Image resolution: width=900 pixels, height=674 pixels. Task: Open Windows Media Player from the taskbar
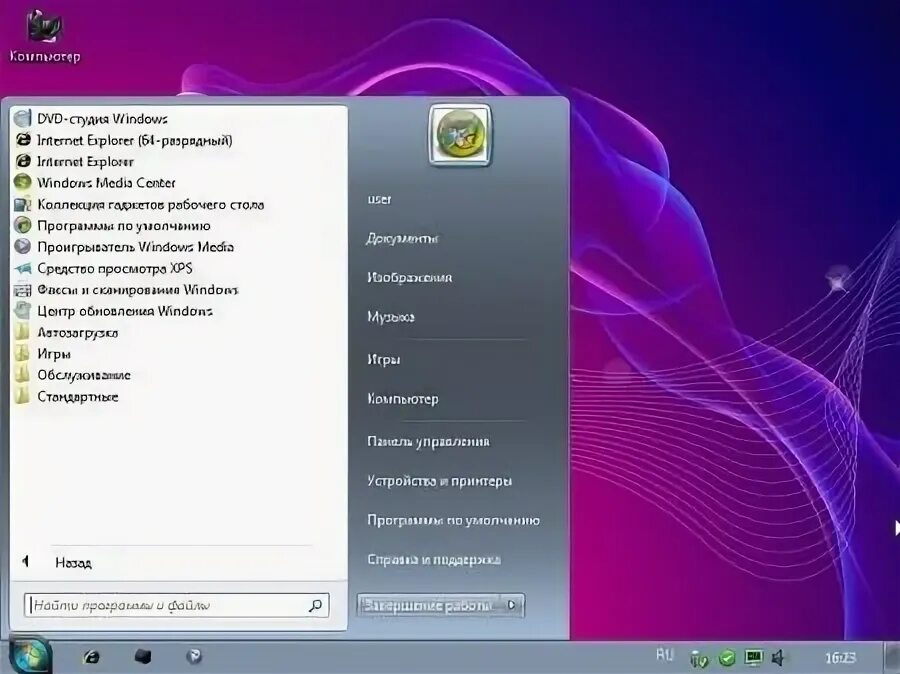tap(194, 656)
